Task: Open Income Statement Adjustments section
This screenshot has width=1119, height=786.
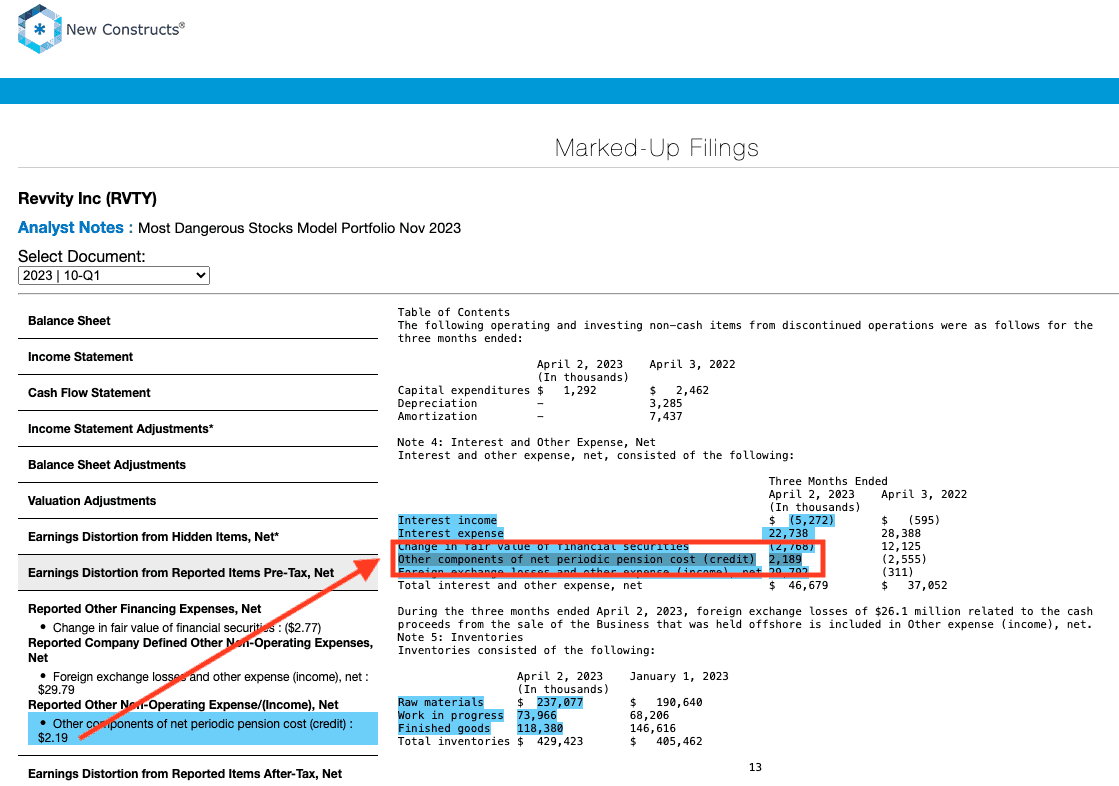Action: (x=198, y=429)
